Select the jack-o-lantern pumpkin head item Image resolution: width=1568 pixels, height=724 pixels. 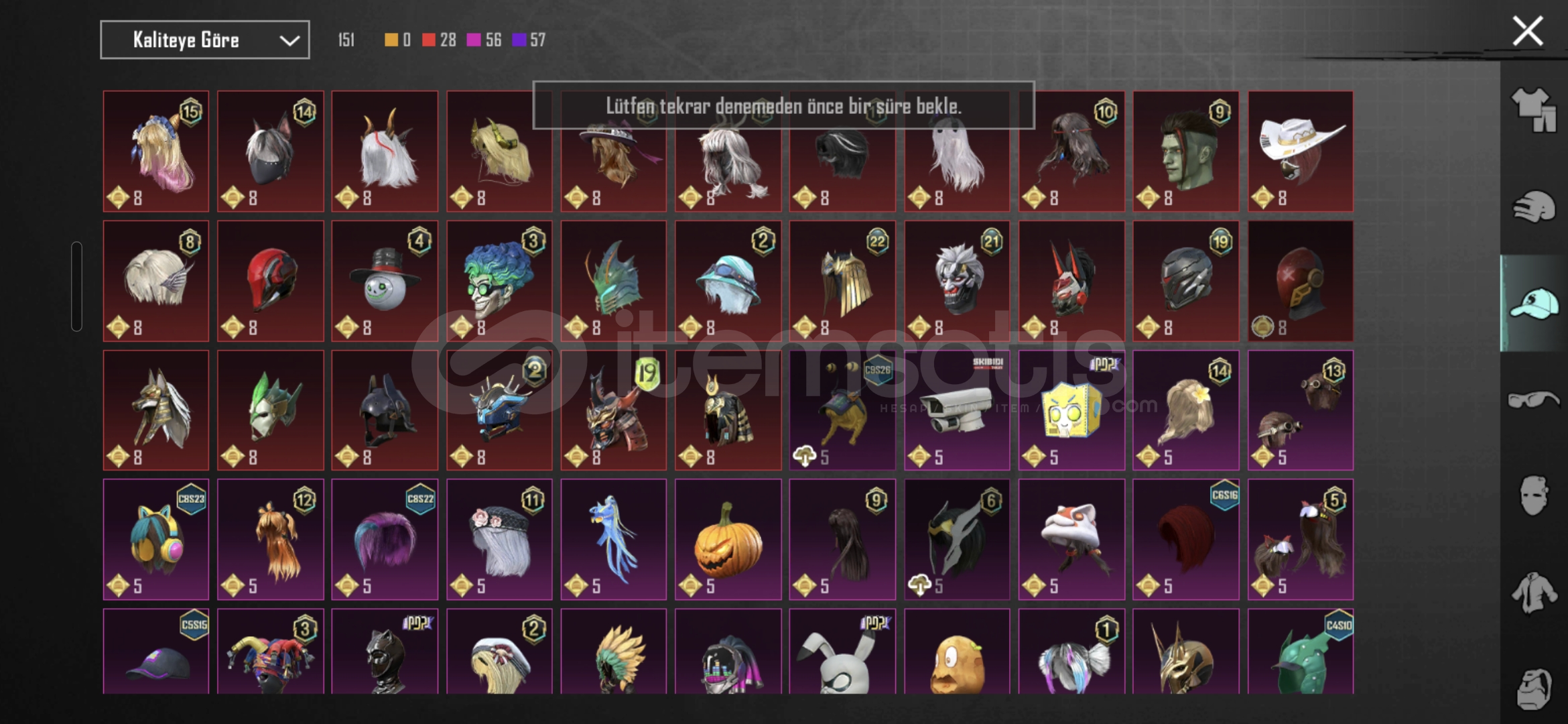(728, 539)
